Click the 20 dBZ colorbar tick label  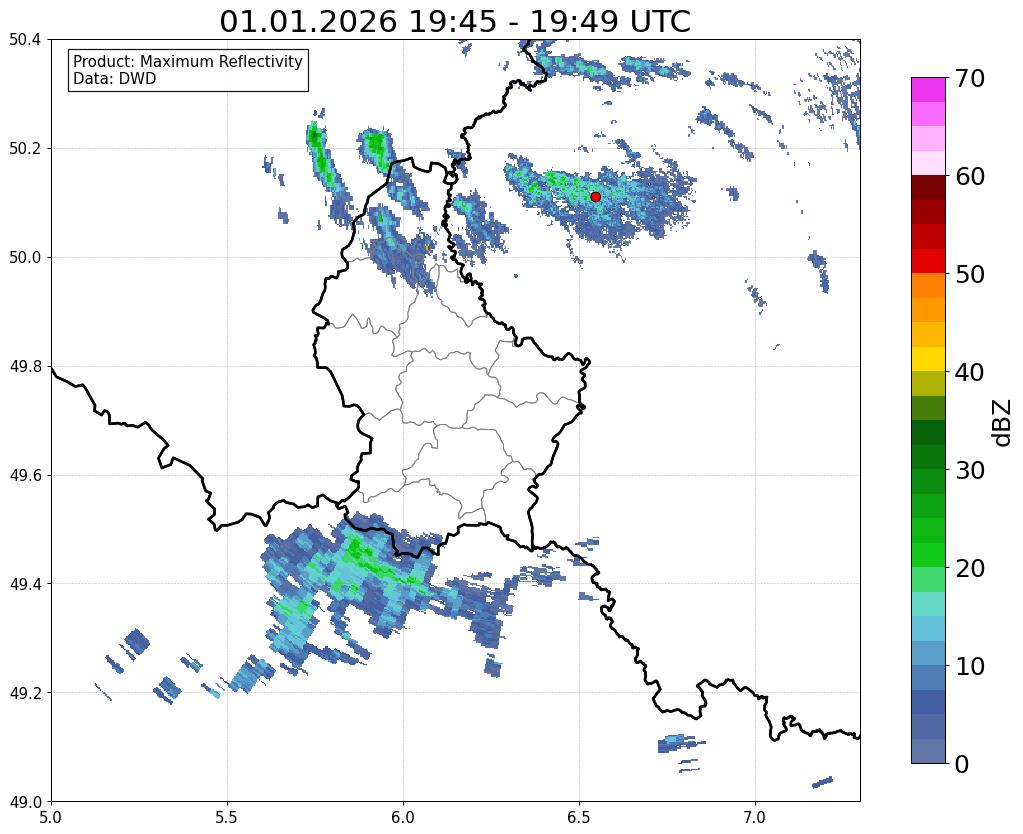(969, 568)
